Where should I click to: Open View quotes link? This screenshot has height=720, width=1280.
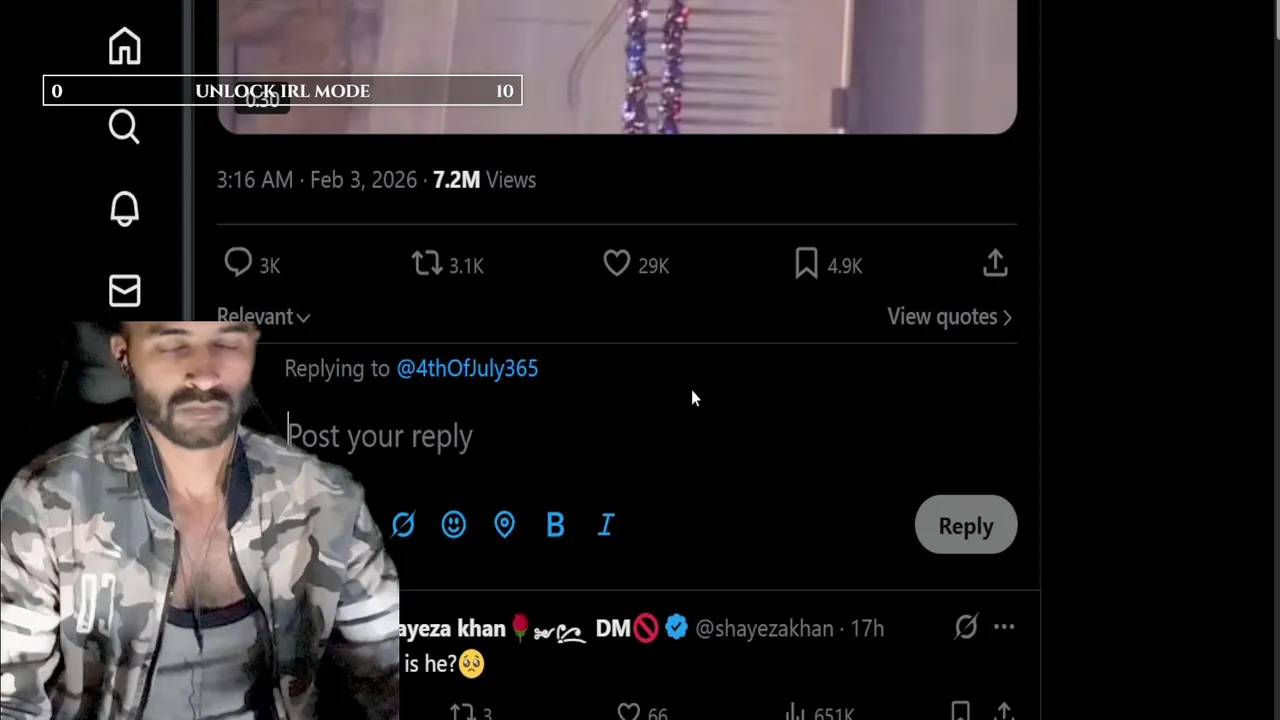coord(949,316)
